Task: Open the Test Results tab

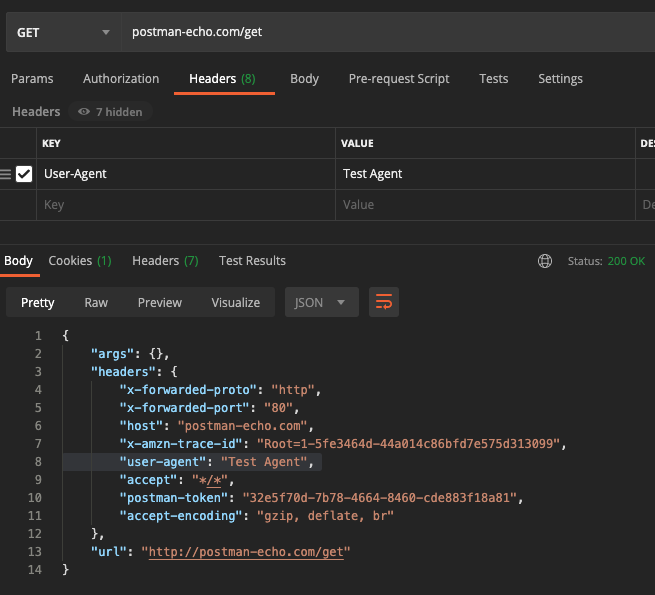Action: tap(252, 261)
